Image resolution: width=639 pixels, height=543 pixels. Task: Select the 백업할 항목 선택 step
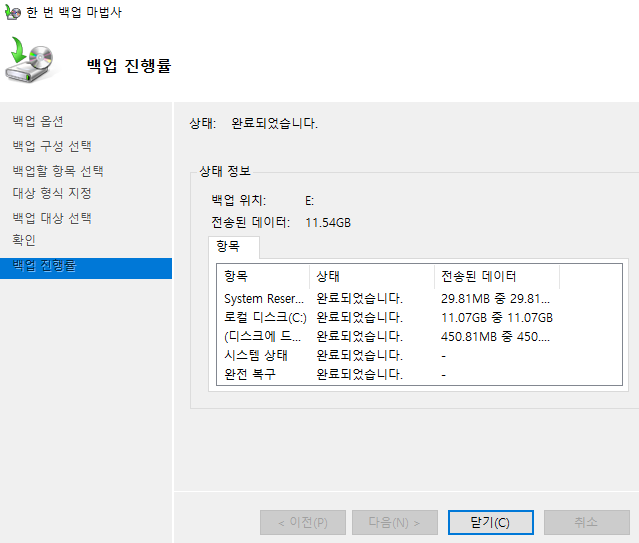(58, 171)
